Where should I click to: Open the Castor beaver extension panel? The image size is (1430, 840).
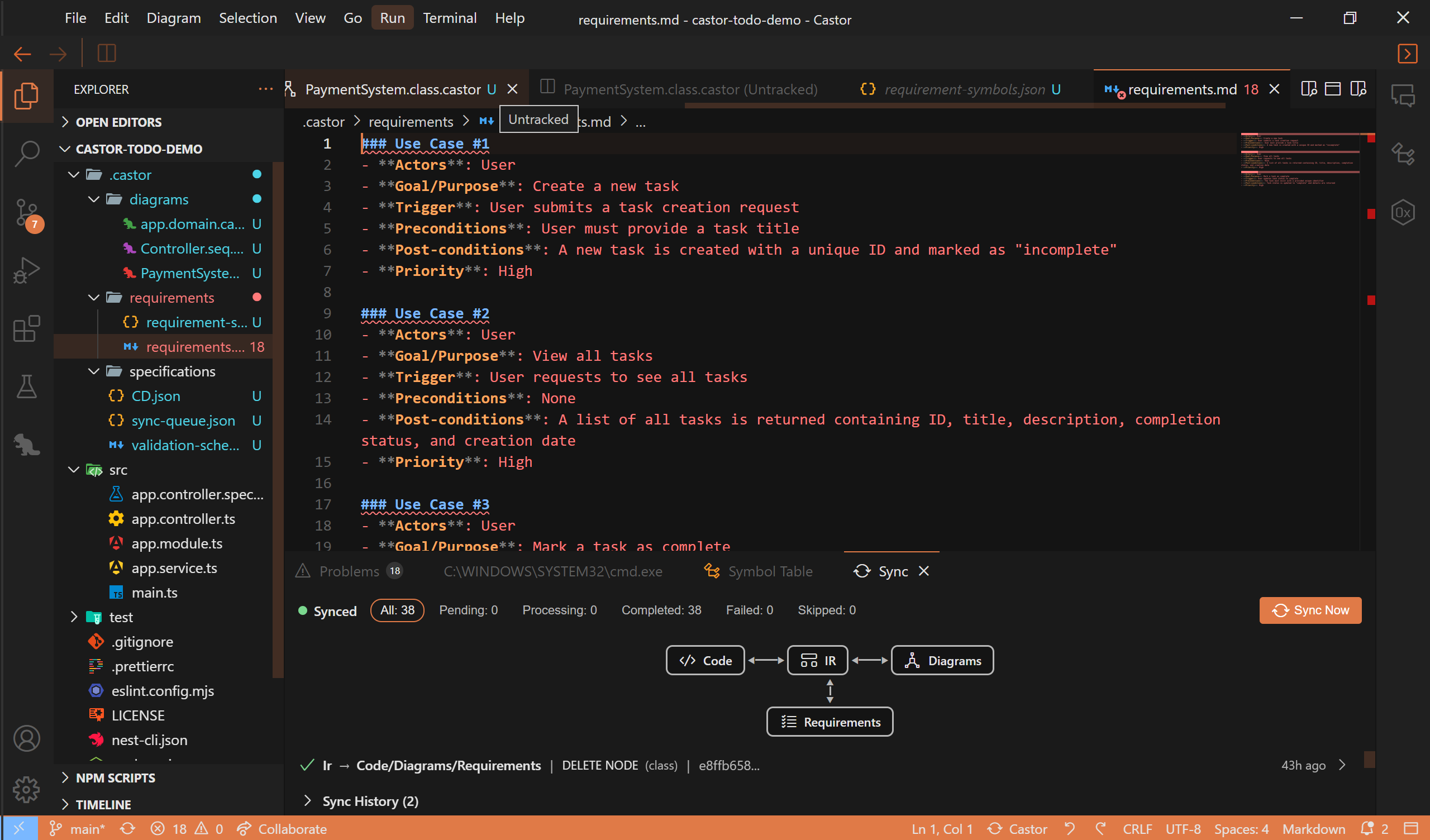point(27,445)
